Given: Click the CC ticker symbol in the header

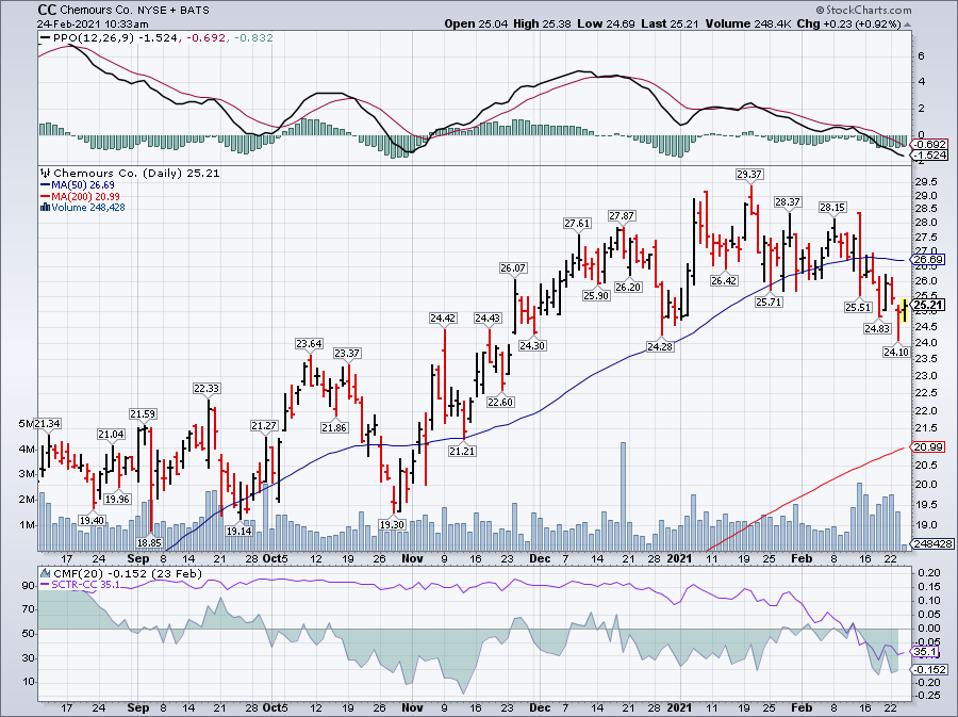Looking at the screenshot, I should click(46, 10).
